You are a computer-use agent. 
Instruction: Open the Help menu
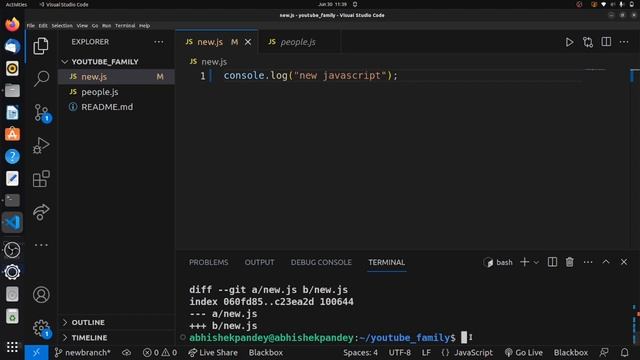(144, 25)
